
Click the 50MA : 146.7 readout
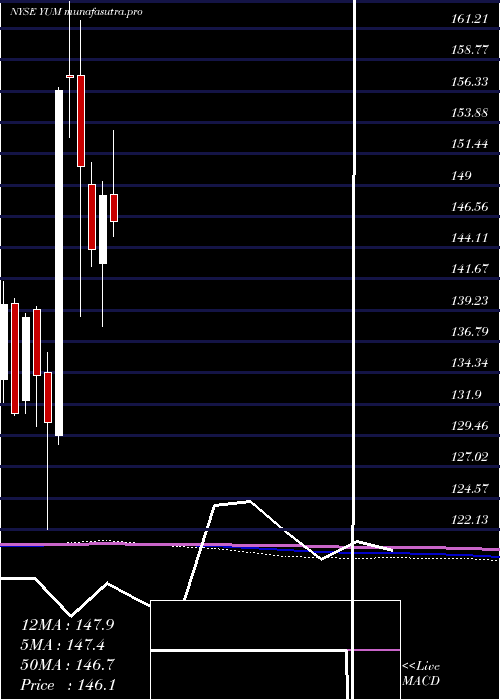pos(67,665)
